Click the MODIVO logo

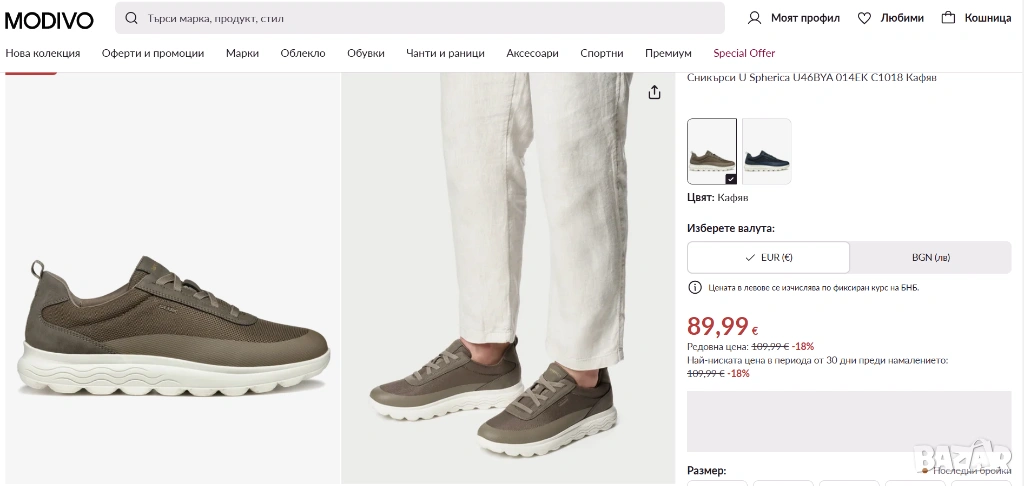coord(49,19)
